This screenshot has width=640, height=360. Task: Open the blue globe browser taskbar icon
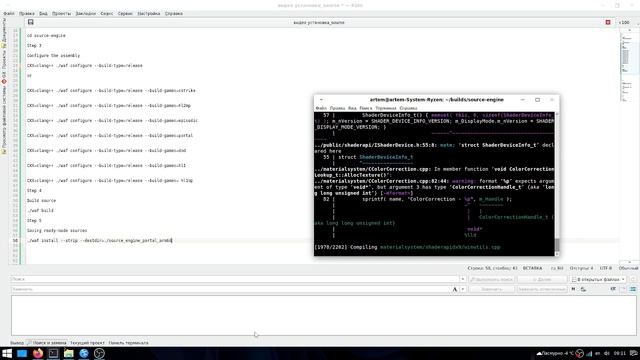[x=84, y=353]
